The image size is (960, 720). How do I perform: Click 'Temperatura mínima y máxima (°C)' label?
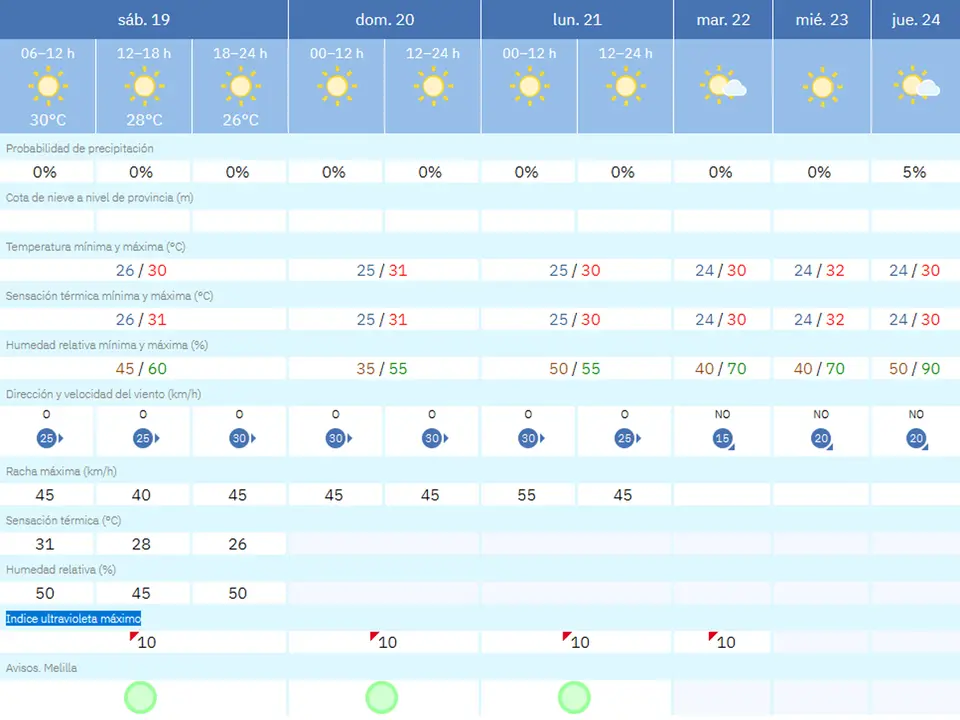pyautogui.click(x=96, y=247)
